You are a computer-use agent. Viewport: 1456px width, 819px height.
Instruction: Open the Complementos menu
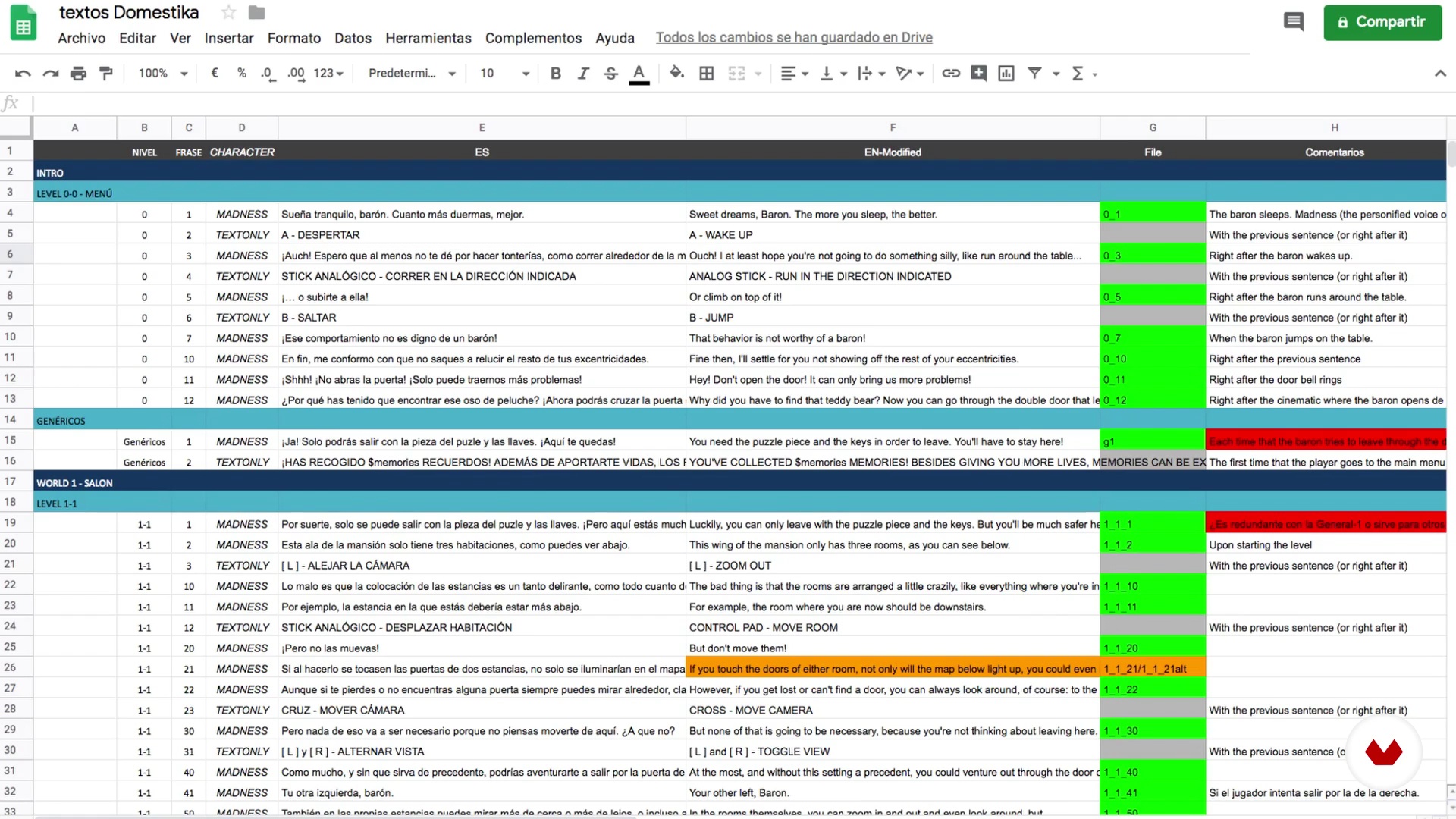(534, 38)
